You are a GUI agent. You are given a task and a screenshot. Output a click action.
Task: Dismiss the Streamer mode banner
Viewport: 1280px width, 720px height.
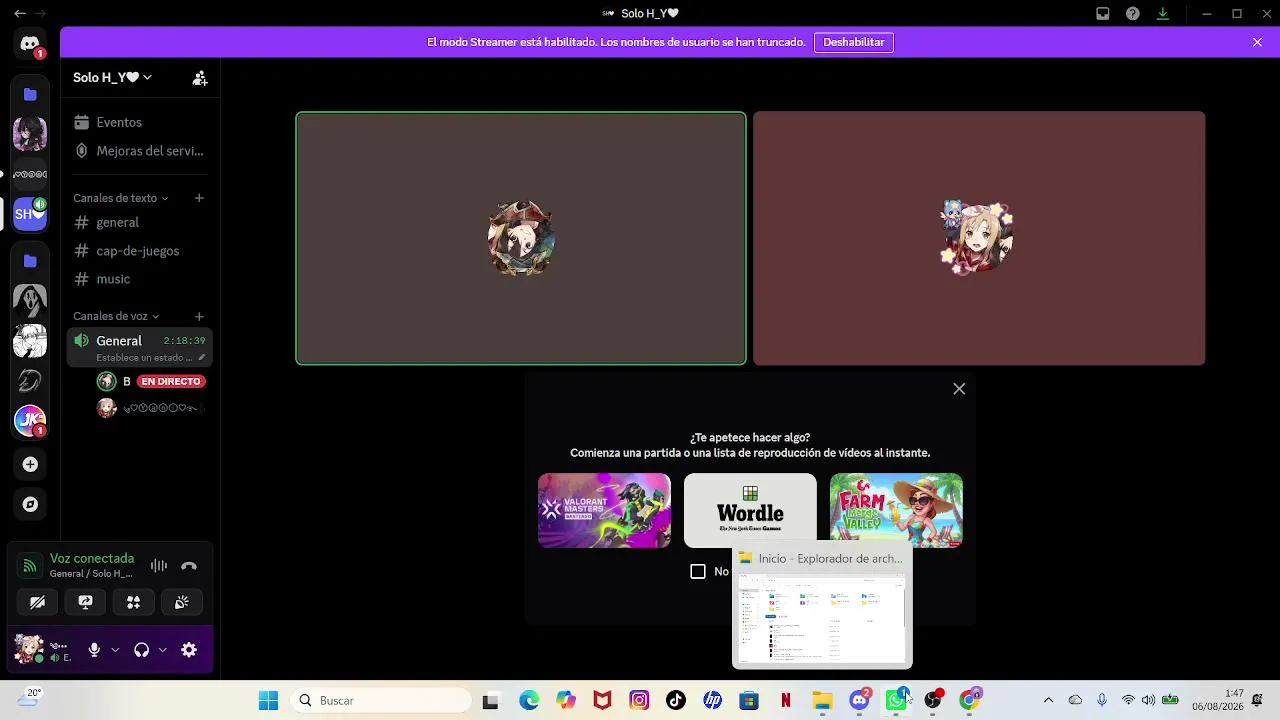(x=1257, y=42)
